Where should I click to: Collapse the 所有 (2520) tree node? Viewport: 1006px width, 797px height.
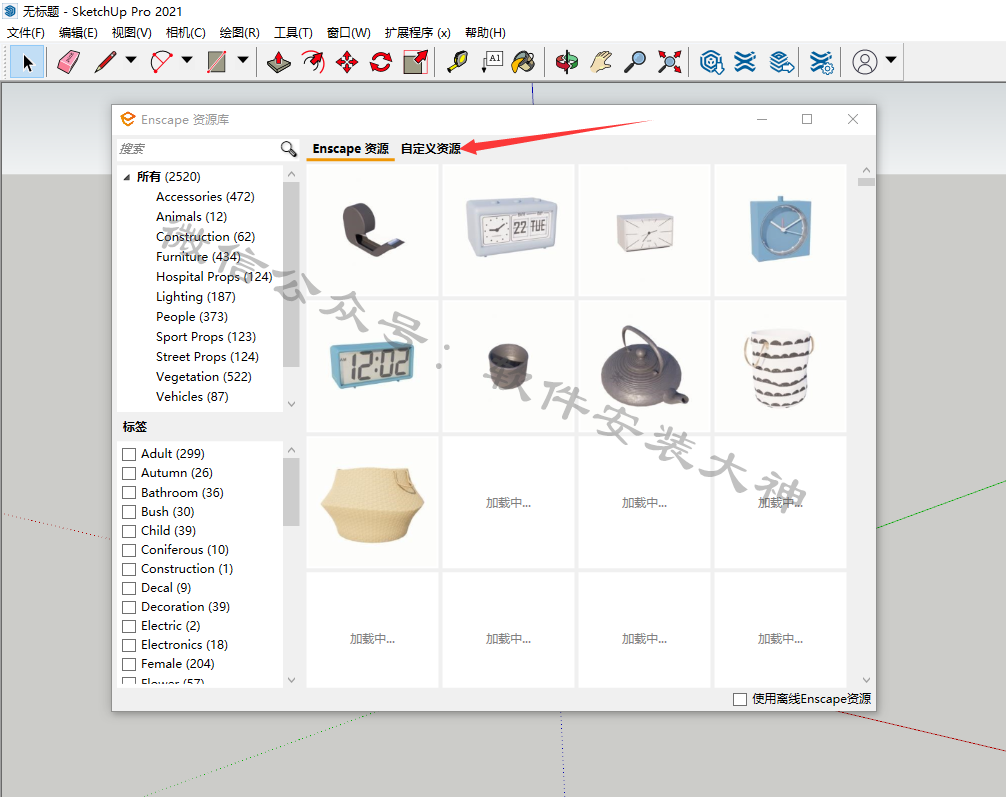[127, 177]
